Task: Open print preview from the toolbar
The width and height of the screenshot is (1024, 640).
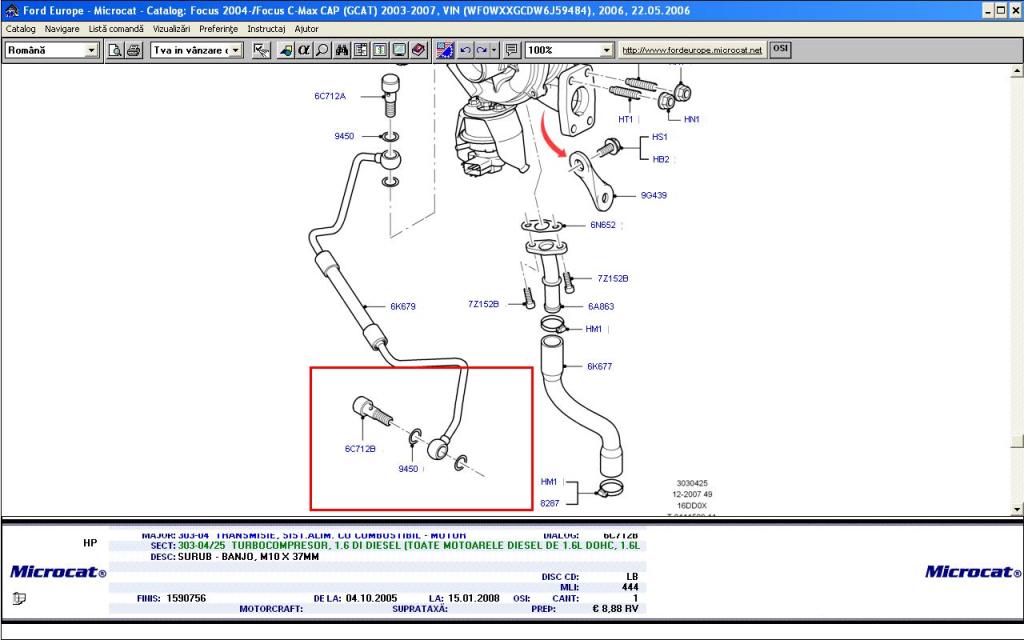Action: (116, 50)
